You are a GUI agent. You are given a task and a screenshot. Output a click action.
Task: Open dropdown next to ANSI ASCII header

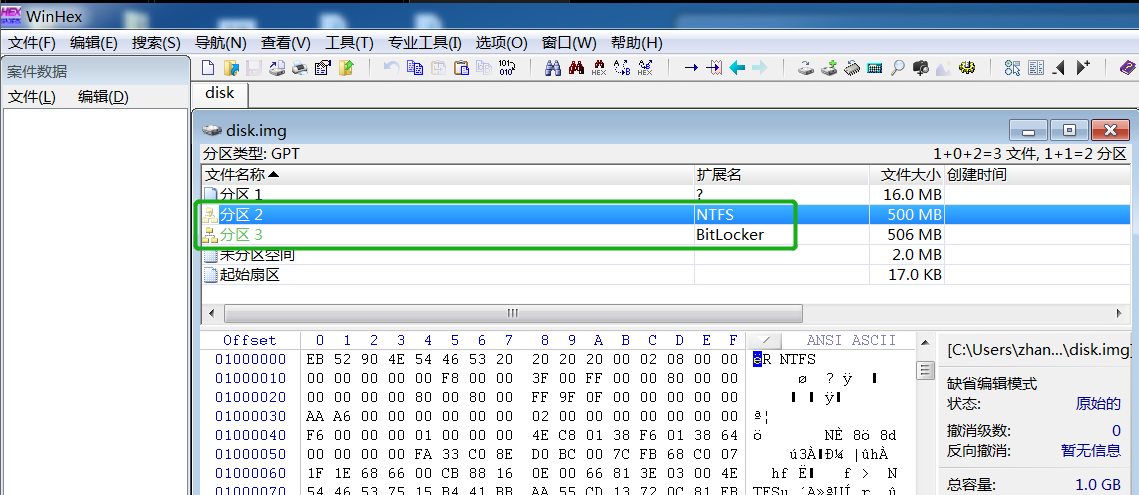tap(763, 340)
